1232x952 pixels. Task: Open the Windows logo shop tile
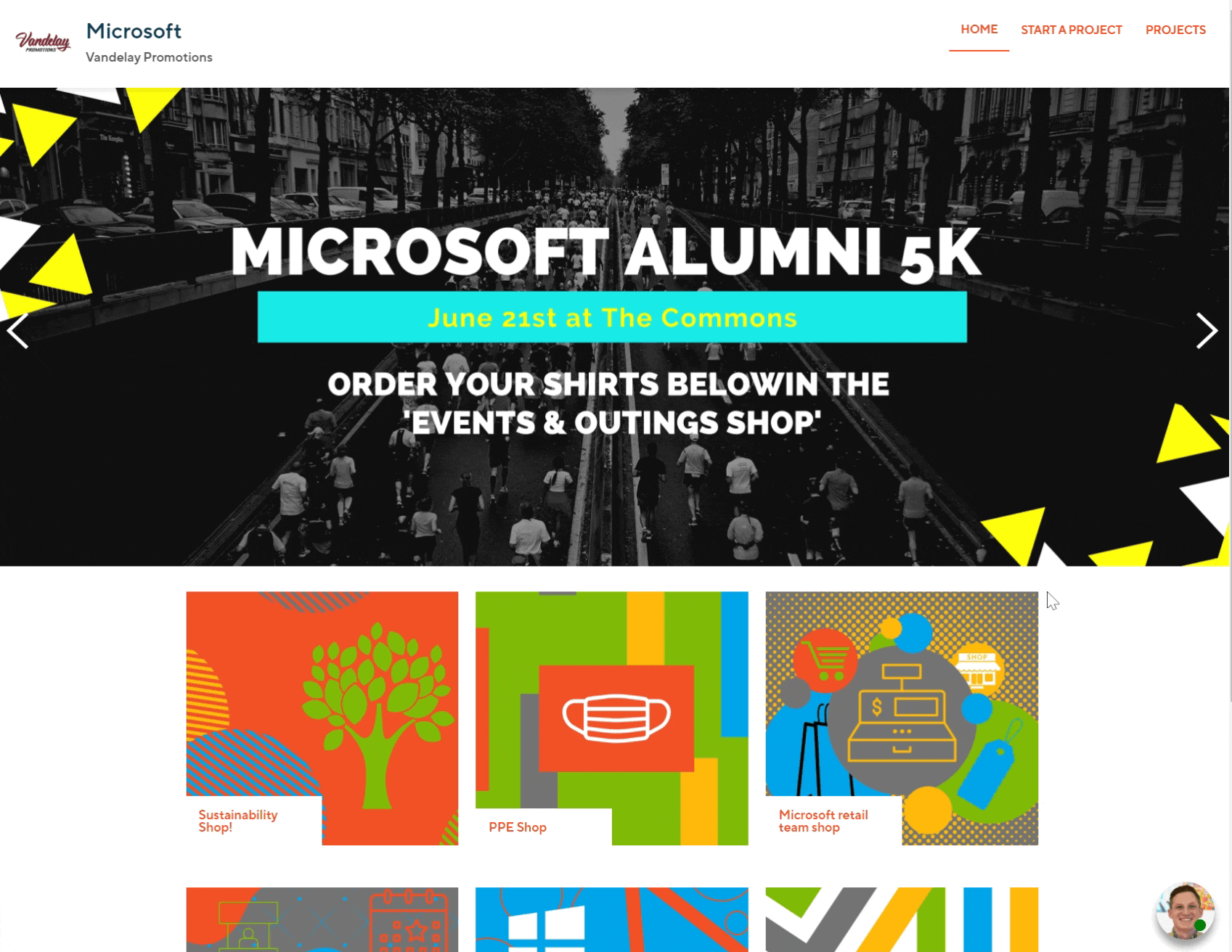[611, 919]
